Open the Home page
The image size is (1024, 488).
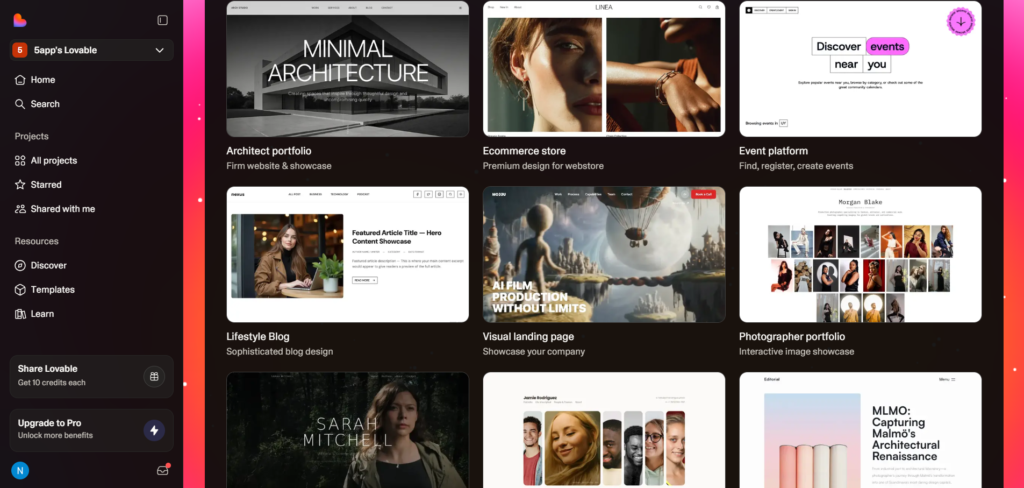point(42,80)
